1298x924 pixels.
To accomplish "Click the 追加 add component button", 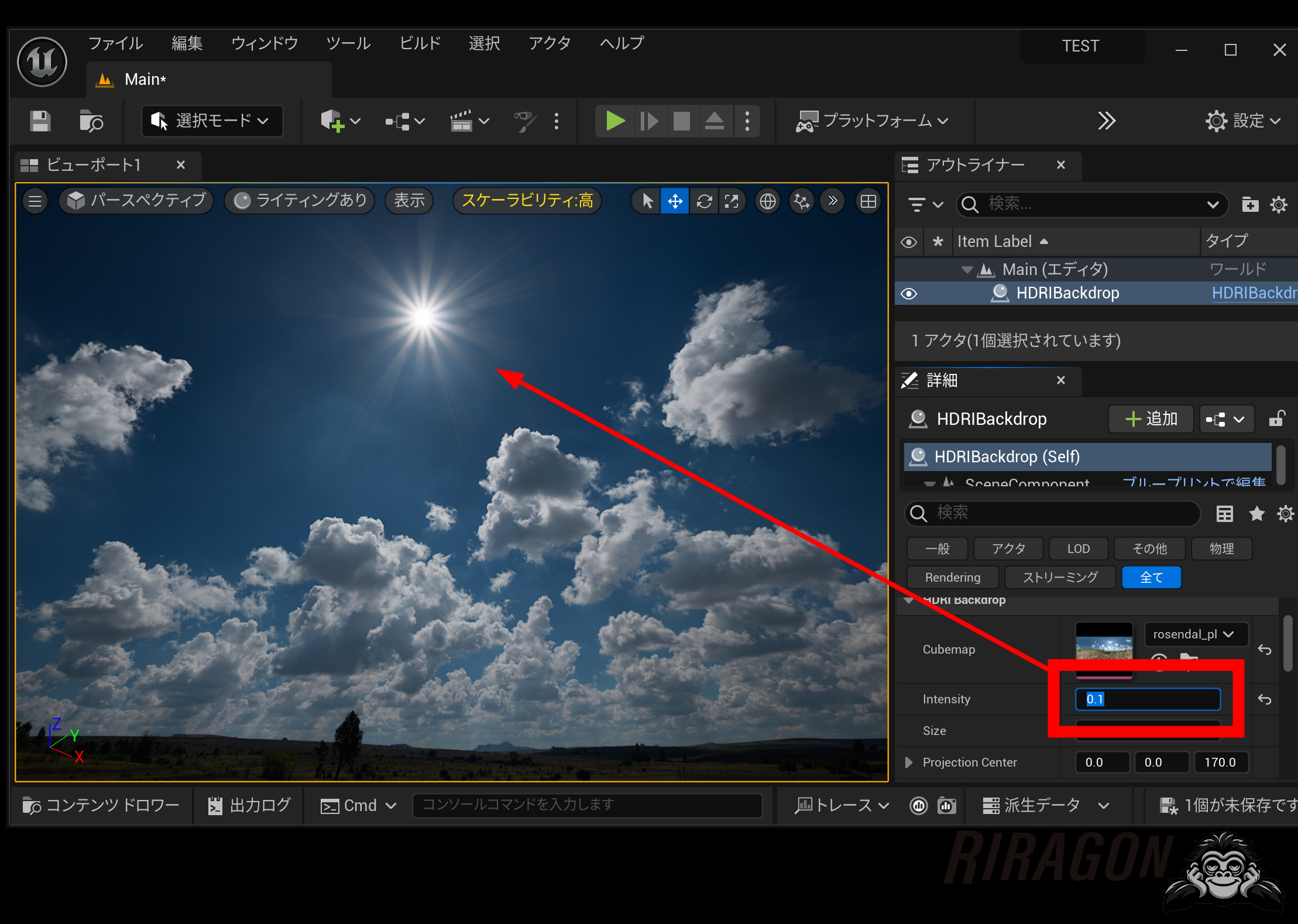I will tap(1151, 419).
